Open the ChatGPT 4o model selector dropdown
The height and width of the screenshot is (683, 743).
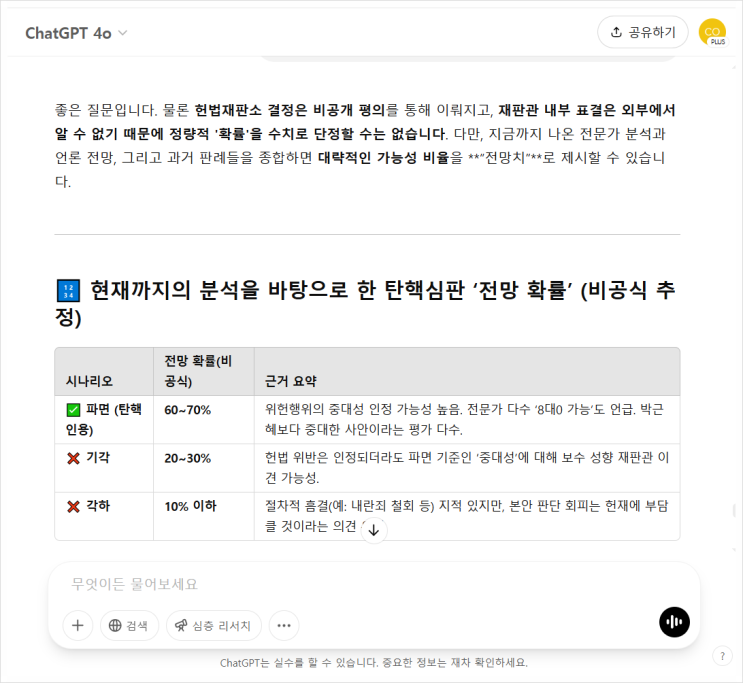tap(76, 33)
